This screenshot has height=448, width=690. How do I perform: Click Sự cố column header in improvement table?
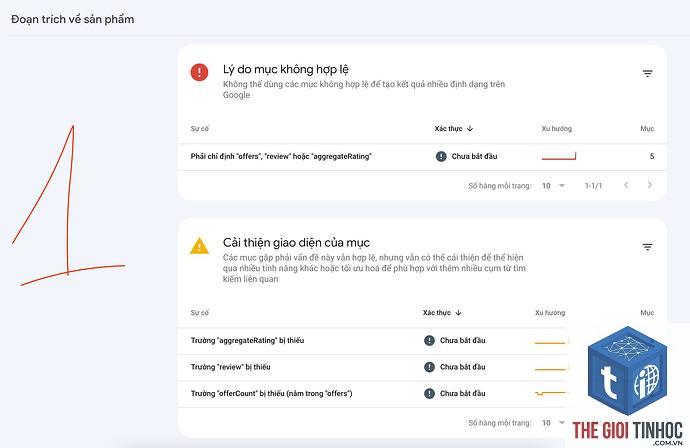pos(199,312)
